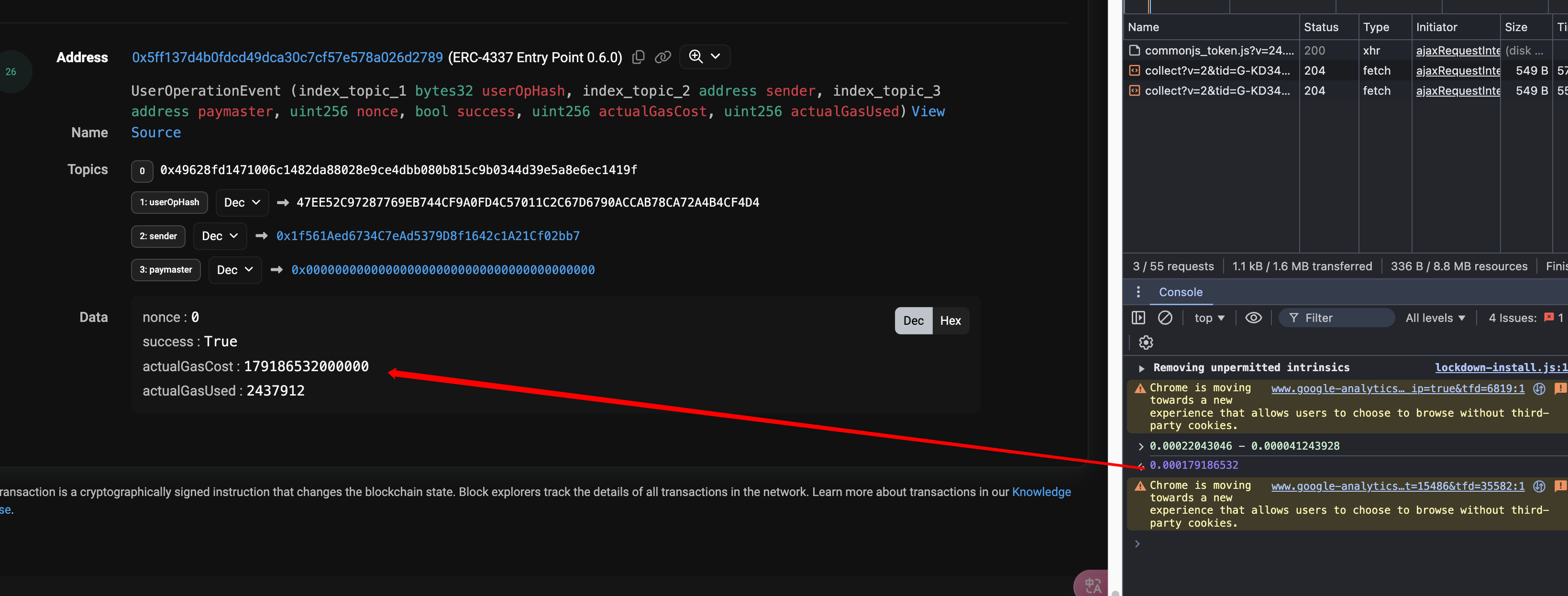Open the 4 Issues indicator

(x=1525, y=318)
